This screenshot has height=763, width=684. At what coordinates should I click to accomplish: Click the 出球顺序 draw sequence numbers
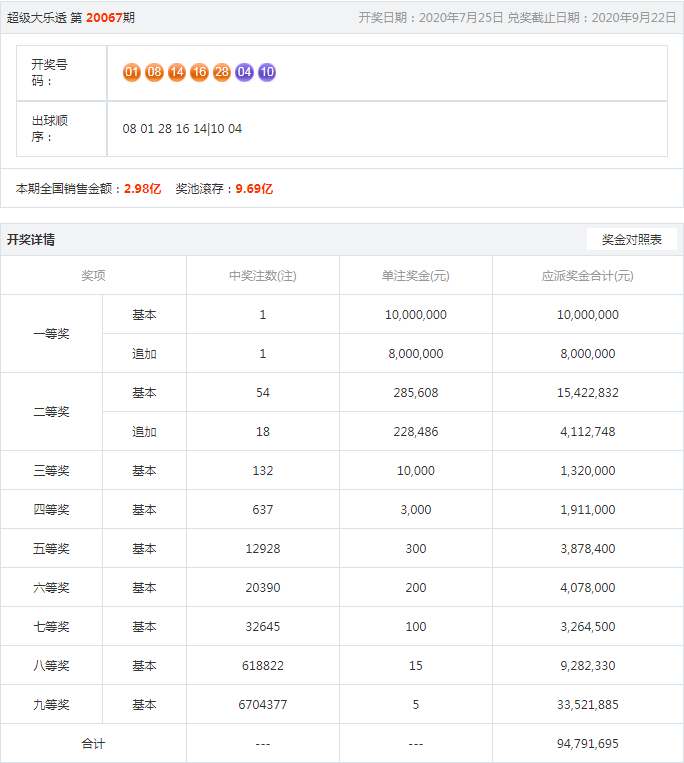[x=182, y=129]
